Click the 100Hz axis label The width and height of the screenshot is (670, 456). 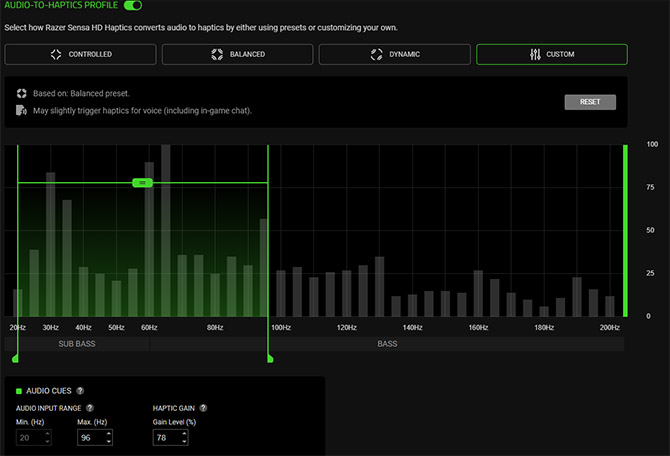click(281, 327)
